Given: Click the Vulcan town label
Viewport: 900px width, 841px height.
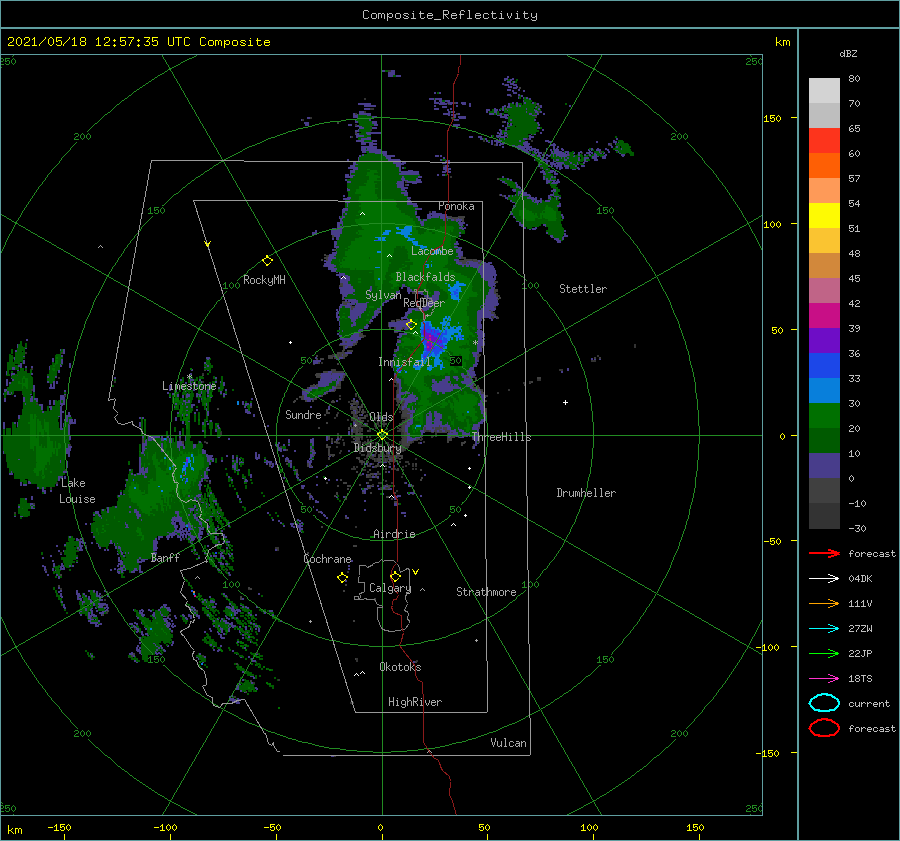Looking at the screenshot, I should 508,742.
